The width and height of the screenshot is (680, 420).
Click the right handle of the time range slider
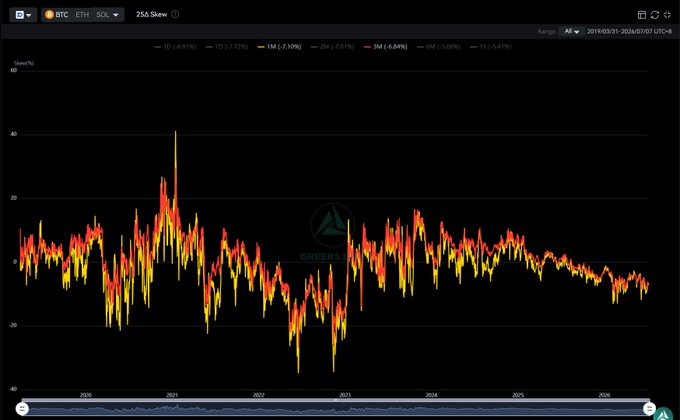[649, 409]
